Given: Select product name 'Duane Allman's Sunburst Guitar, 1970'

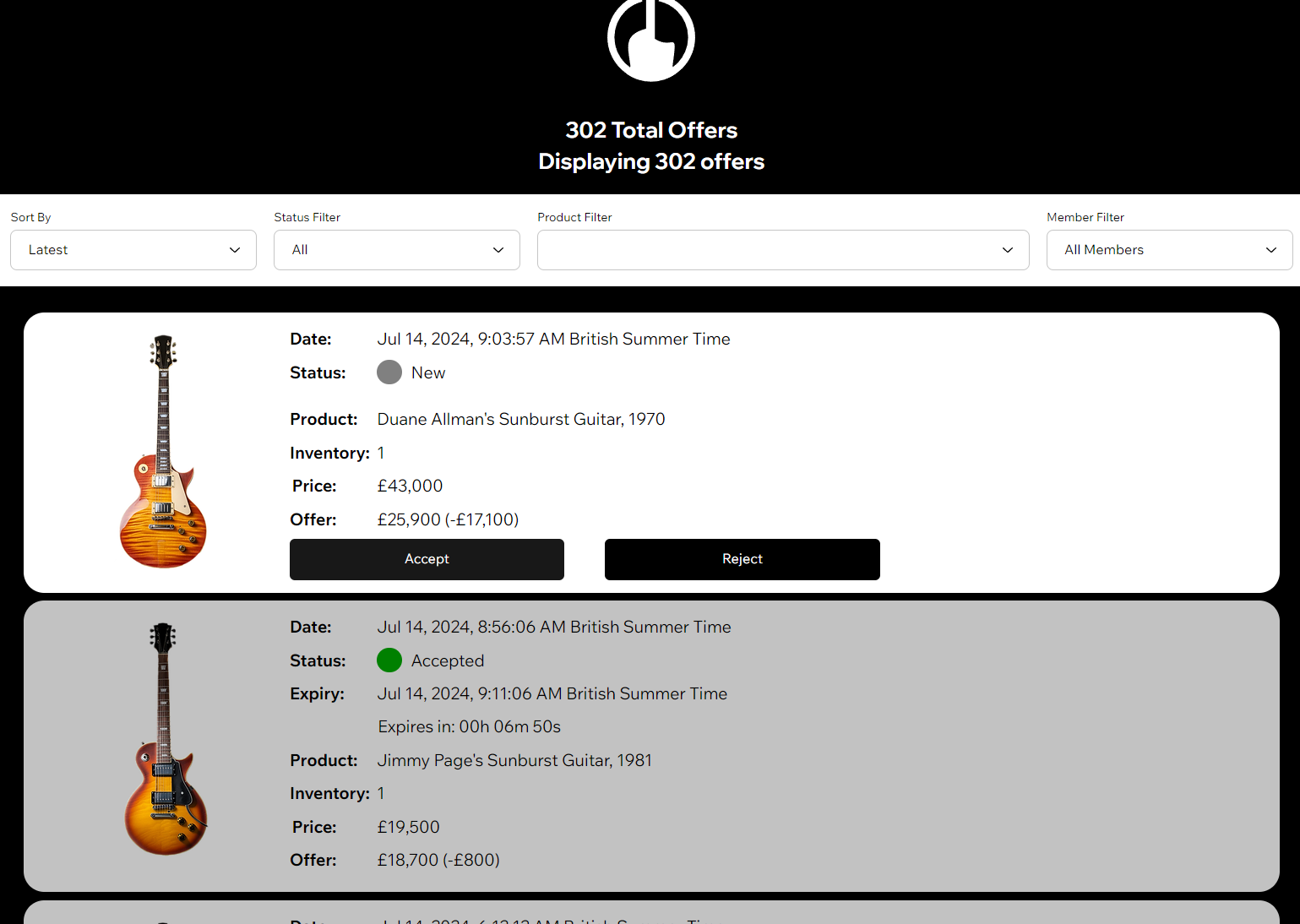Looking at the screenshot, I should [521, 419].
